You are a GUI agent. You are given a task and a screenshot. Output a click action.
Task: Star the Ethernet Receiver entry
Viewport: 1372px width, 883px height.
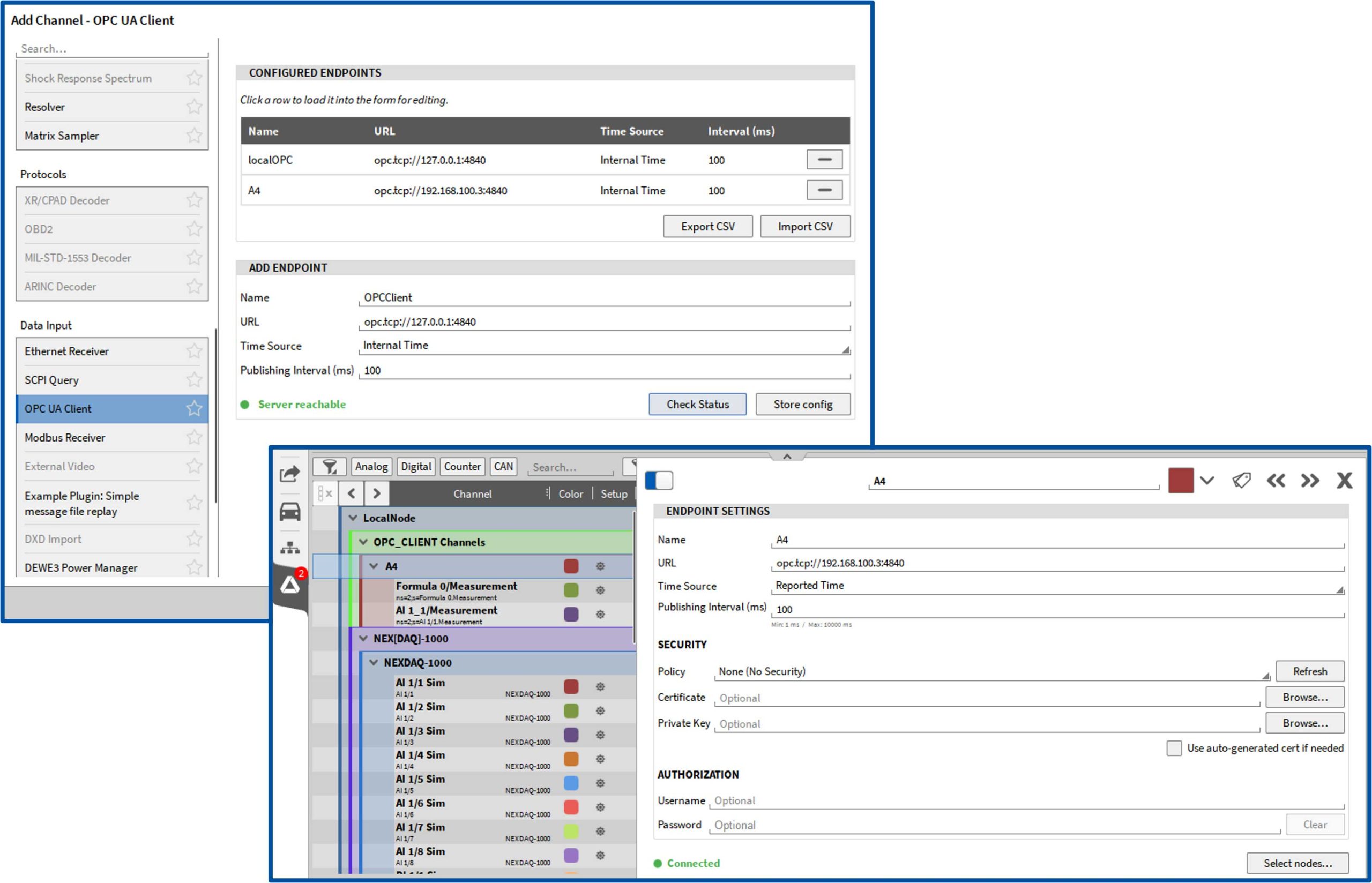[x=195, y=351]
